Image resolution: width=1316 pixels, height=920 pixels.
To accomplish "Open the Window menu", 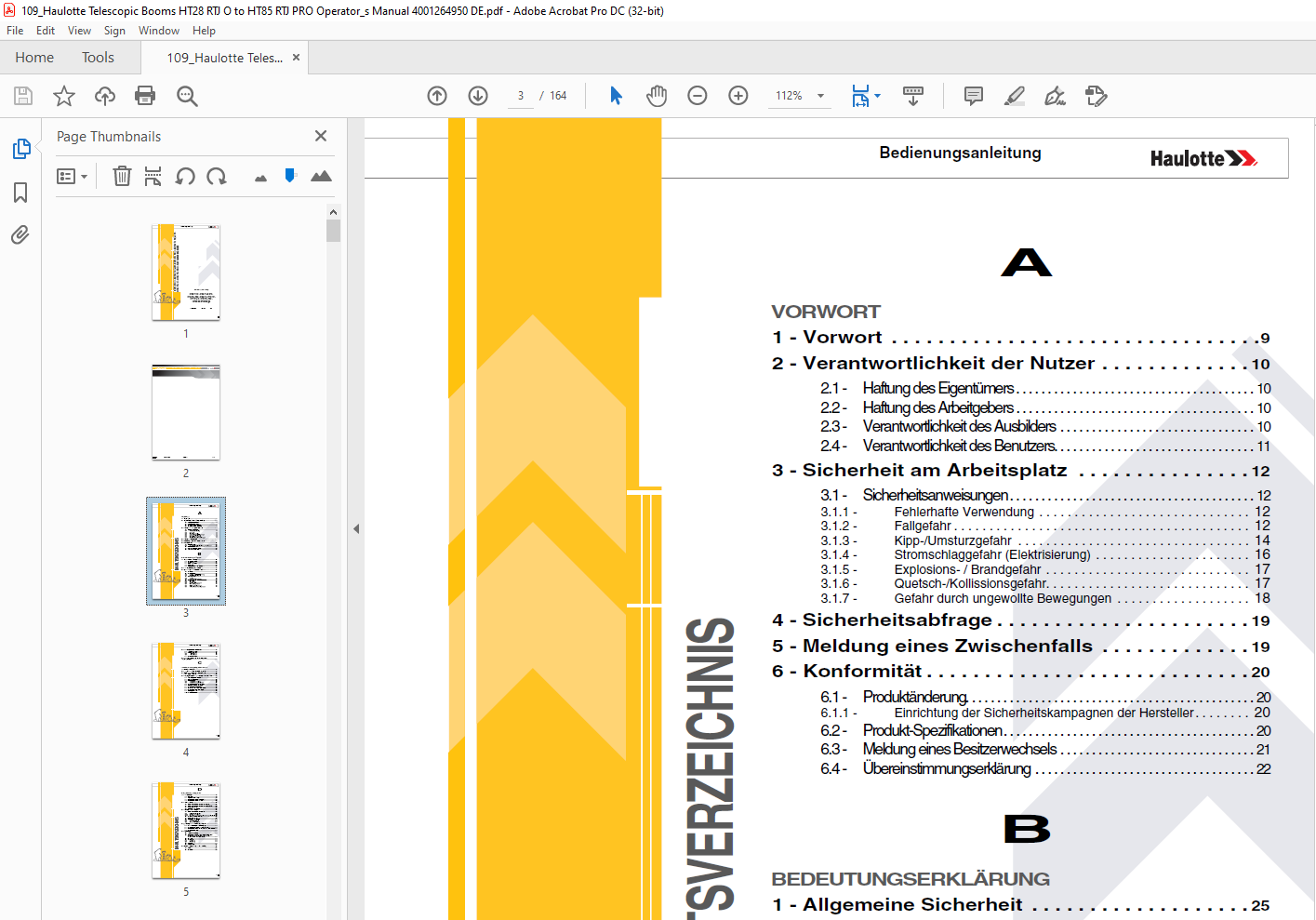I will point(159,31).
